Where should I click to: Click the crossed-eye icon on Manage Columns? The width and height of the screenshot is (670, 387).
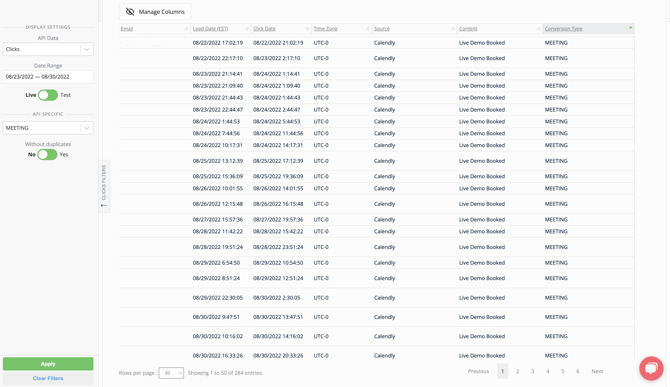coord(130,12)
